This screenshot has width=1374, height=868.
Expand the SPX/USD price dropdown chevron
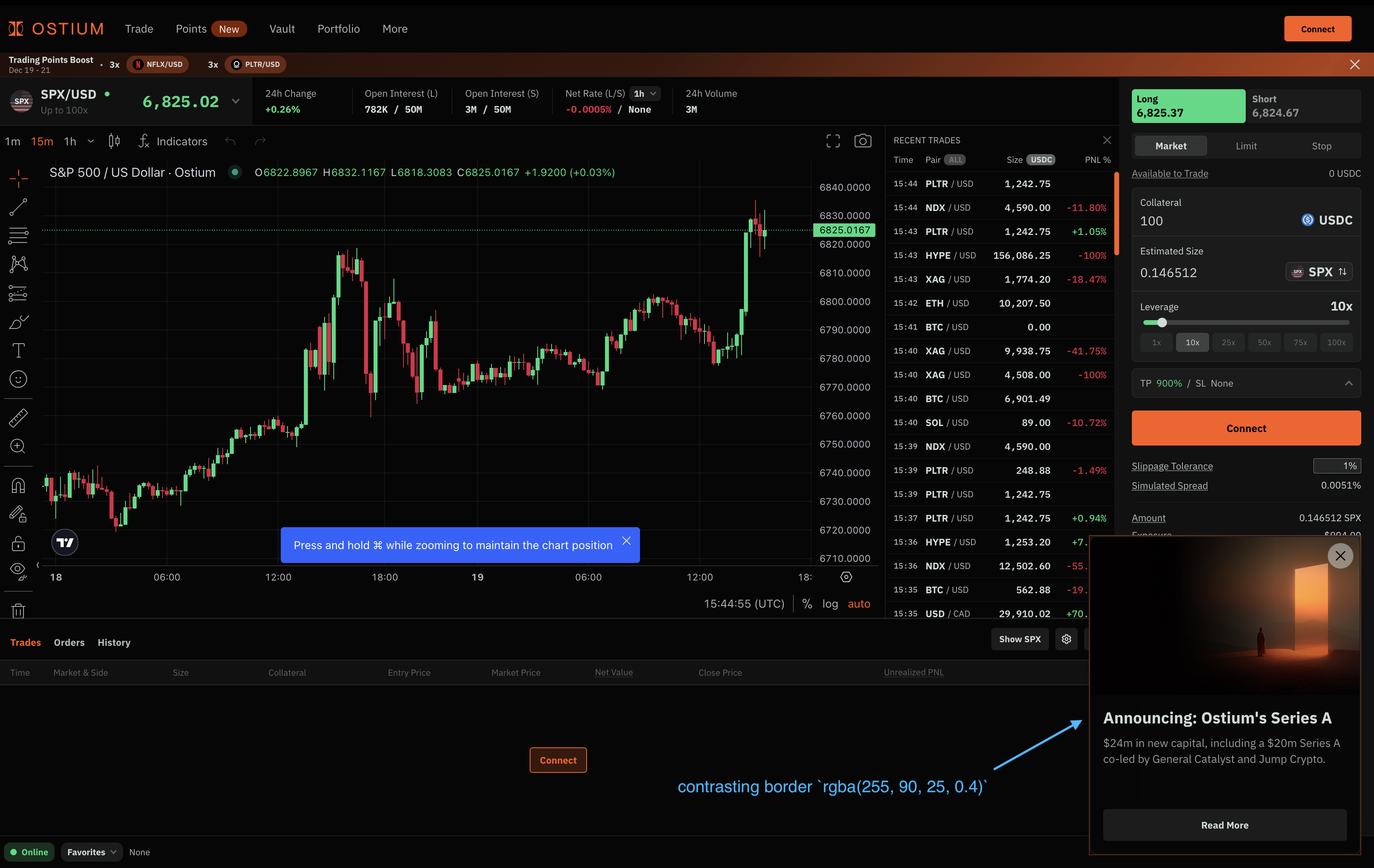(x=236, y=102)
